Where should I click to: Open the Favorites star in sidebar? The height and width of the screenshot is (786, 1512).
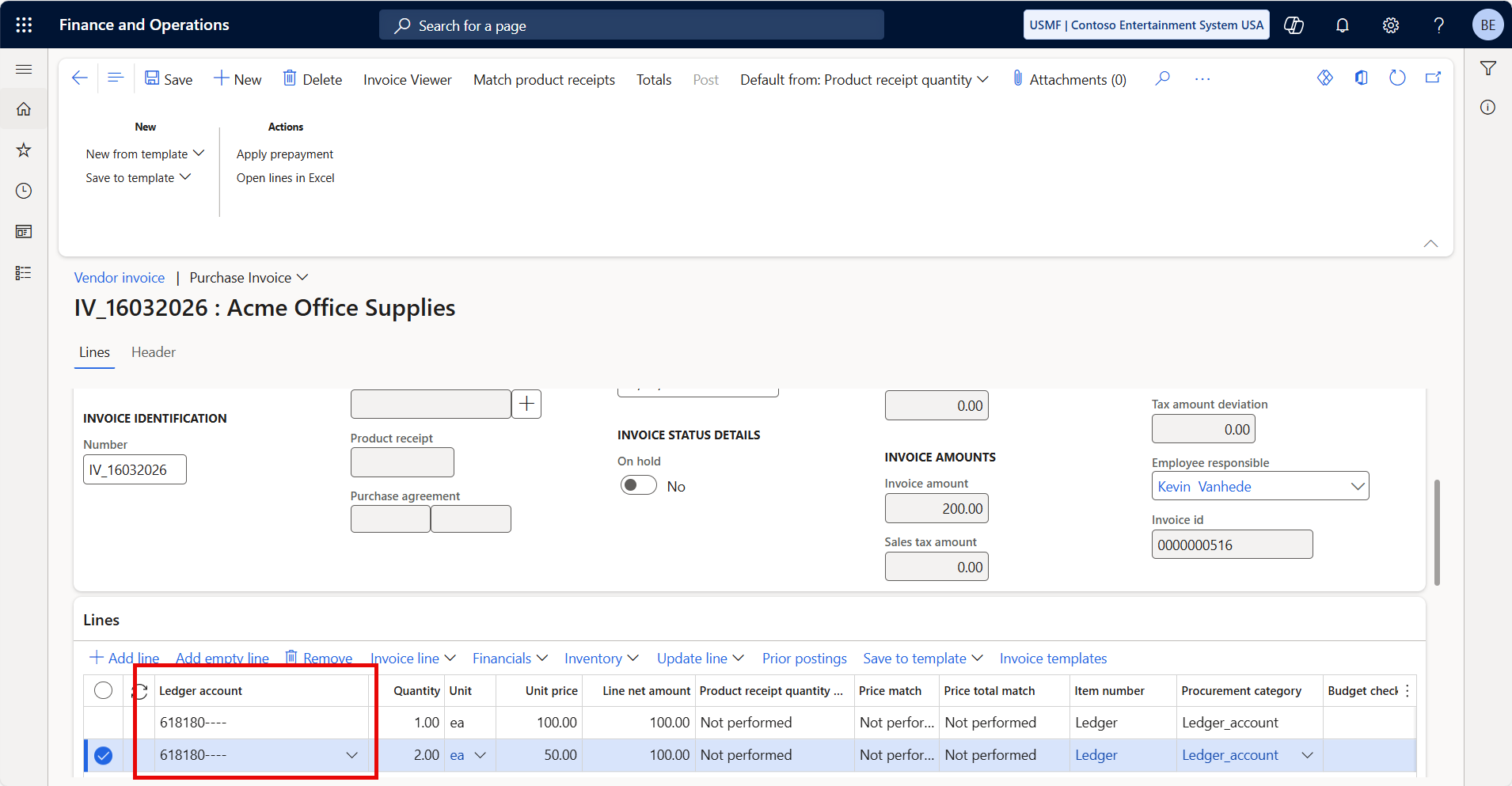(24, 150)
